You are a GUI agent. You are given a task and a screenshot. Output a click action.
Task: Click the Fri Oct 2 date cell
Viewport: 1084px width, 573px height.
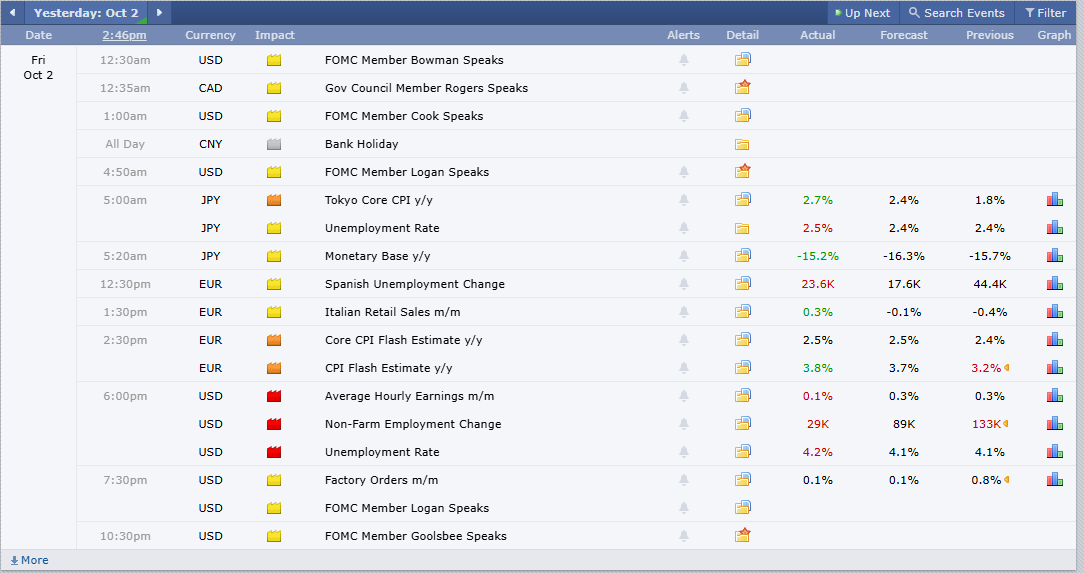[x=38, y=68]
